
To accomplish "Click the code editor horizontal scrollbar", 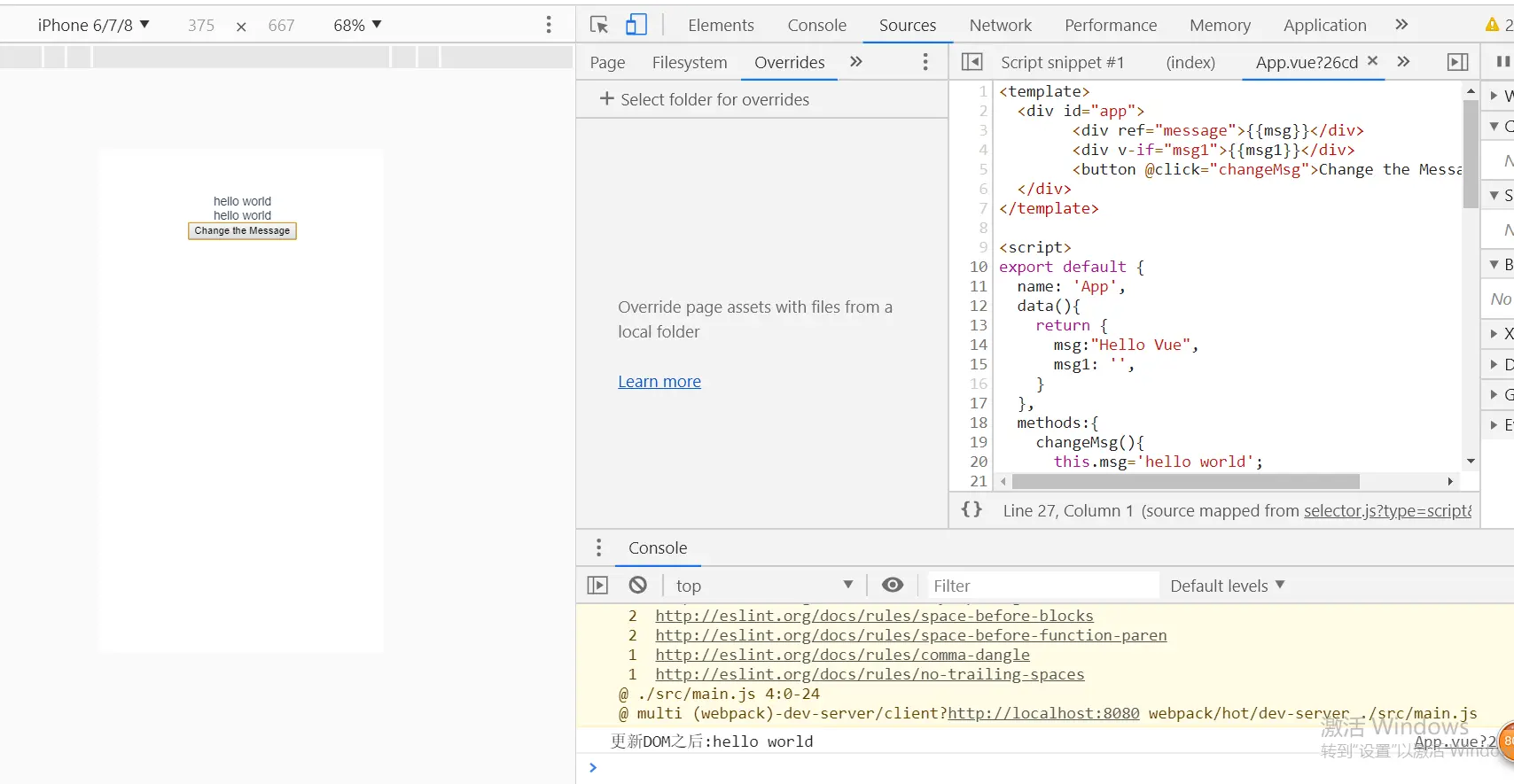I will click(1185, 481).
